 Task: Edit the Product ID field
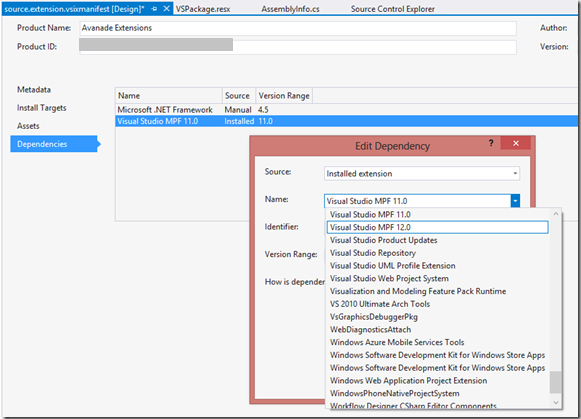pos(298,47)
